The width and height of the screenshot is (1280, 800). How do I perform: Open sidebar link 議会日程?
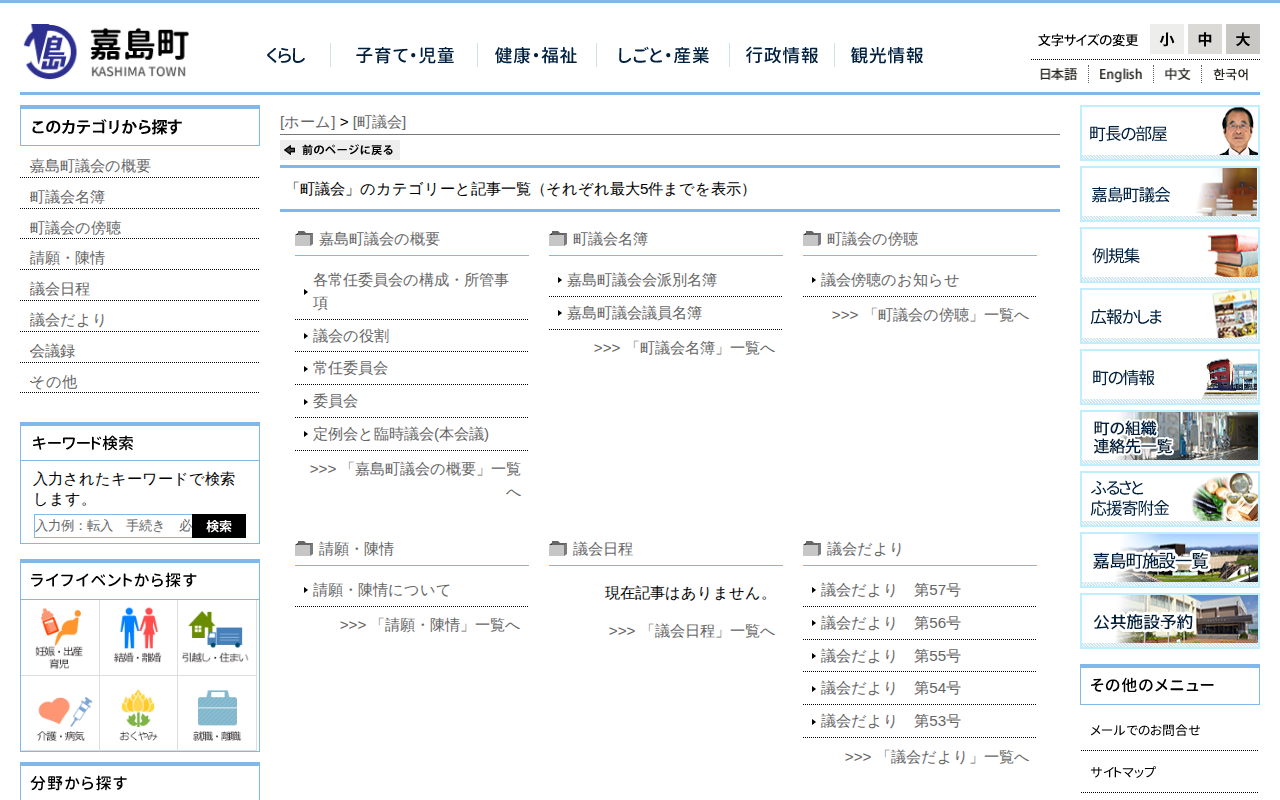click(60, 289)
